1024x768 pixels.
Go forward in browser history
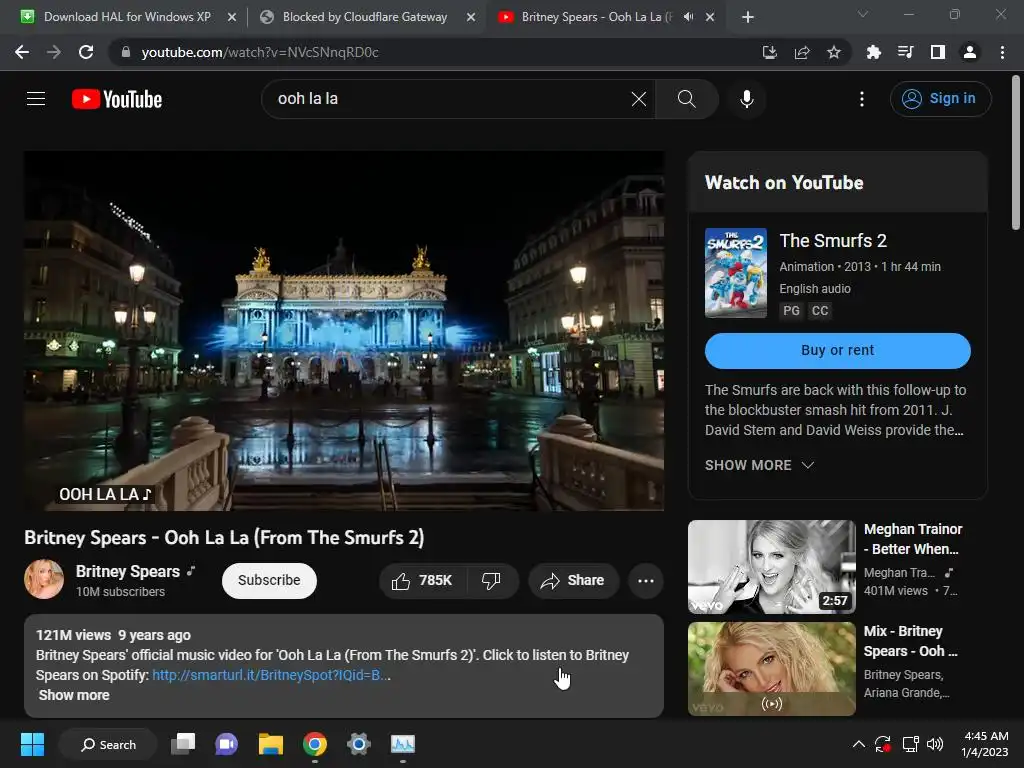tap(54, 52)
